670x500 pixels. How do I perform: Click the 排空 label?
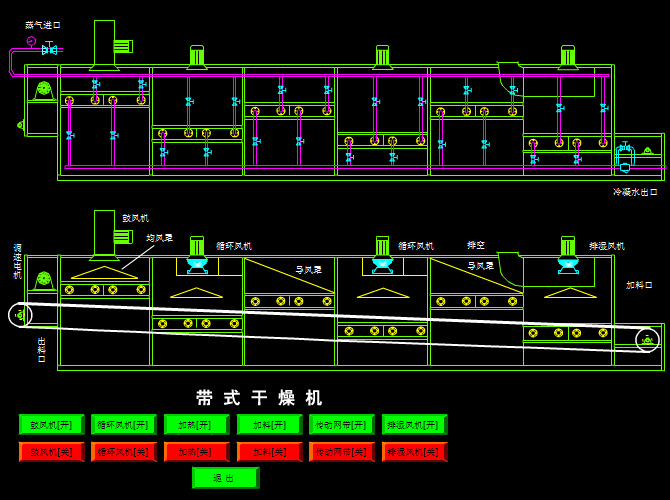pyautogui.click(x=476, y=245)
